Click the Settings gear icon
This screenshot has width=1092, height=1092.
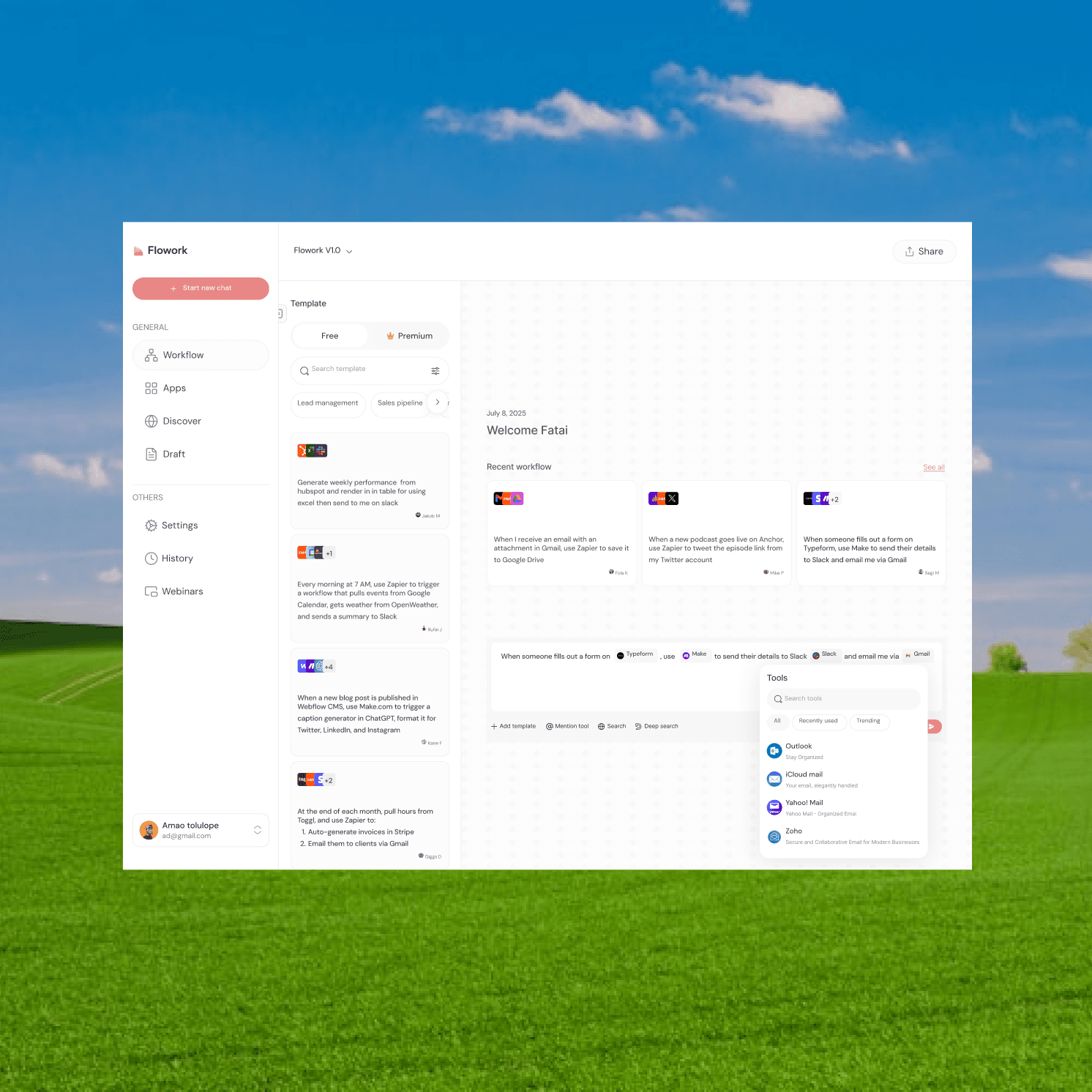[x=152, y=526]
